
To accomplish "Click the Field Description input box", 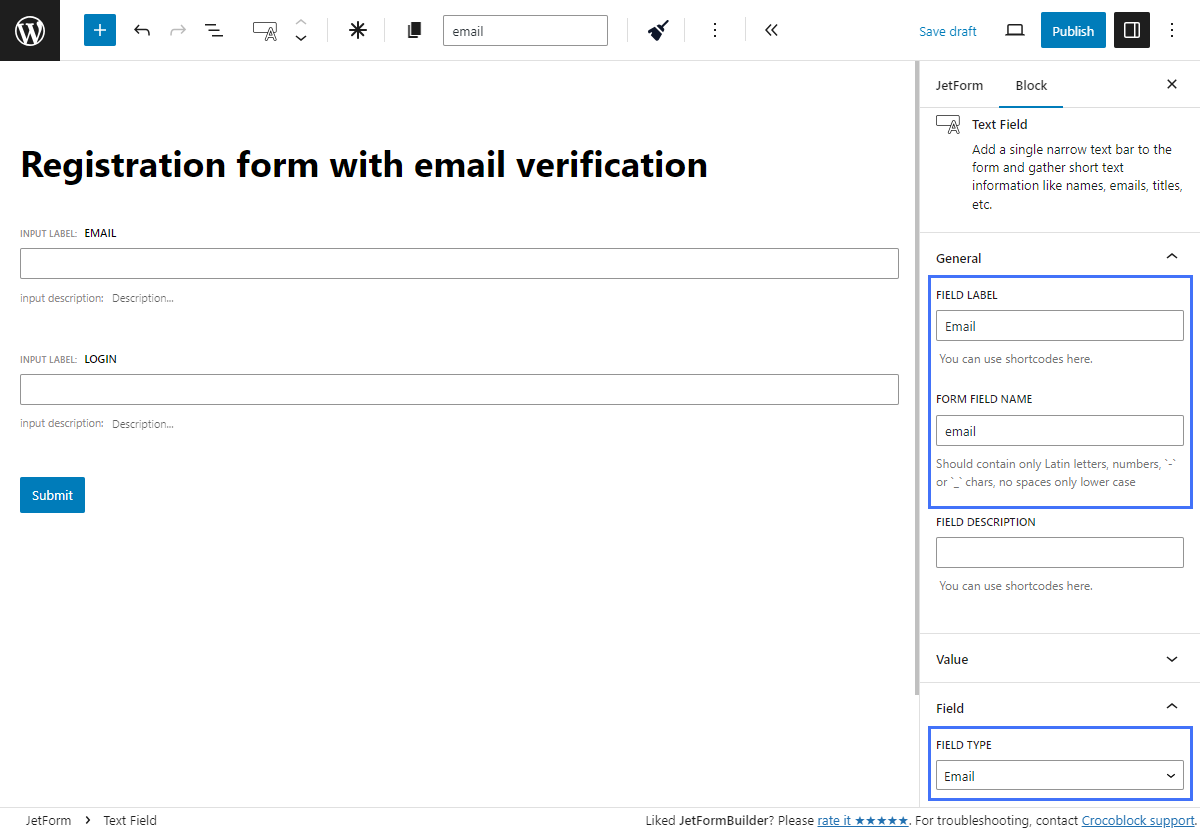I will click(1059, 552).
